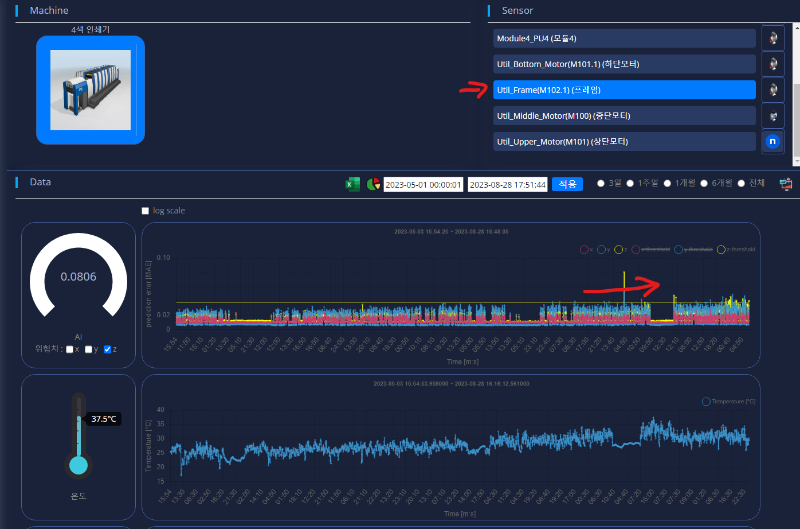Toggle z-threshold in chart legend
Image resolution: width=800 pixels, height=529 pixels.
[736, 249]
